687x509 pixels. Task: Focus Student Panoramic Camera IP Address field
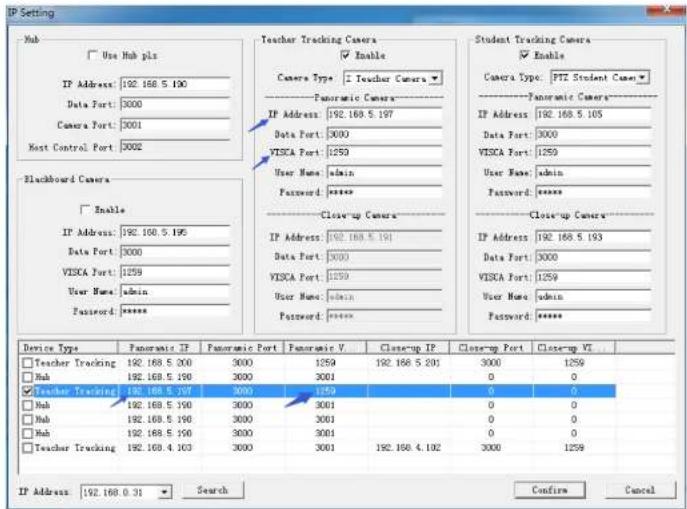coord(593,115)
